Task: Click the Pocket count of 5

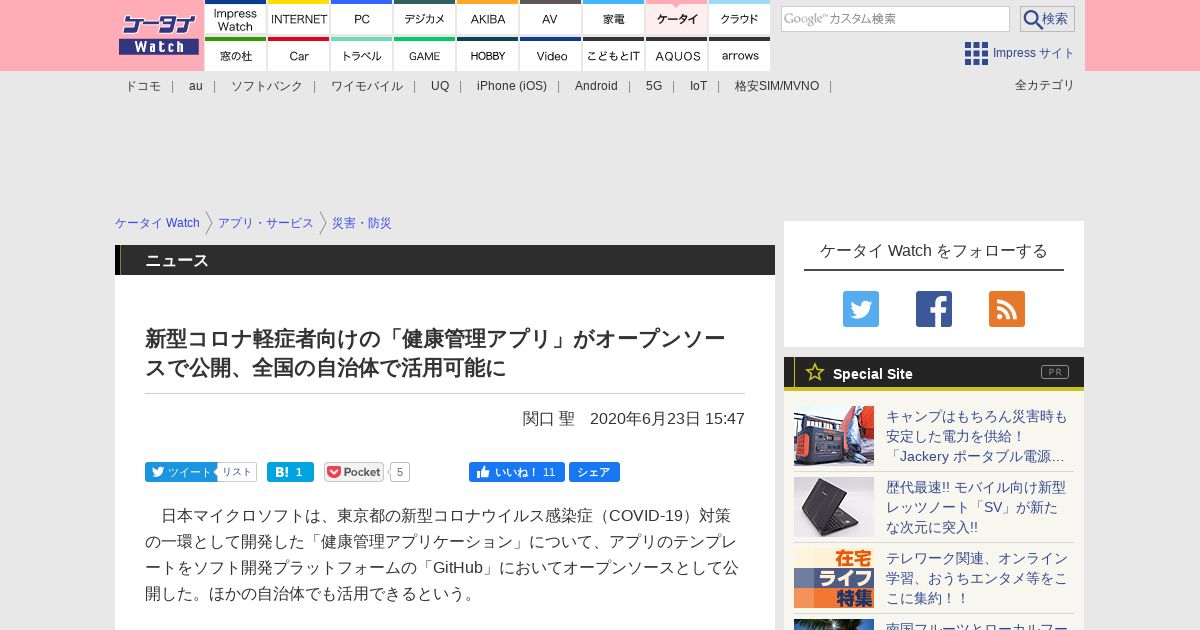Action: [400, 472]
